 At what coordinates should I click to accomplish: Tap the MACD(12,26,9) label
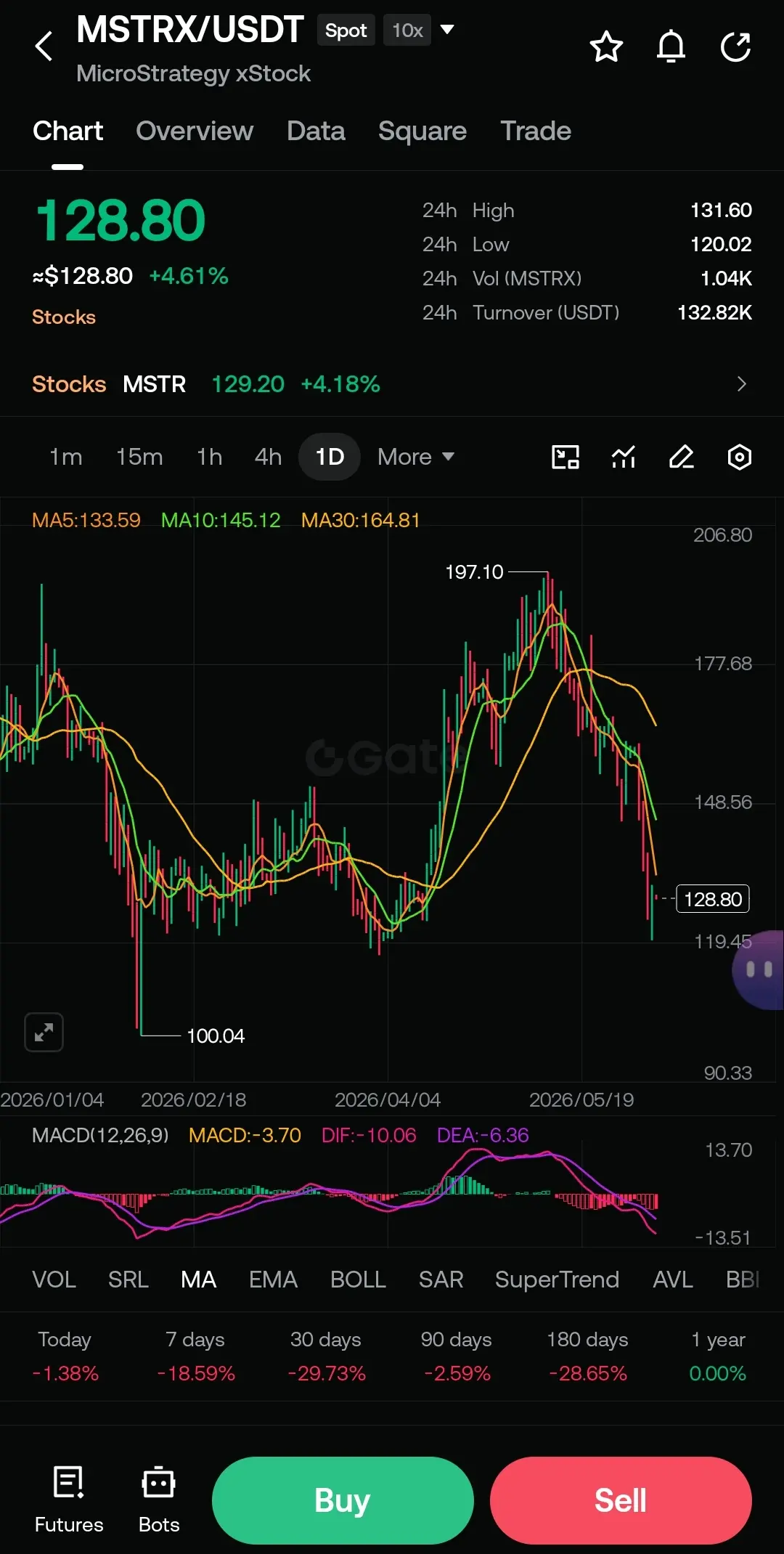(100, 1135)
